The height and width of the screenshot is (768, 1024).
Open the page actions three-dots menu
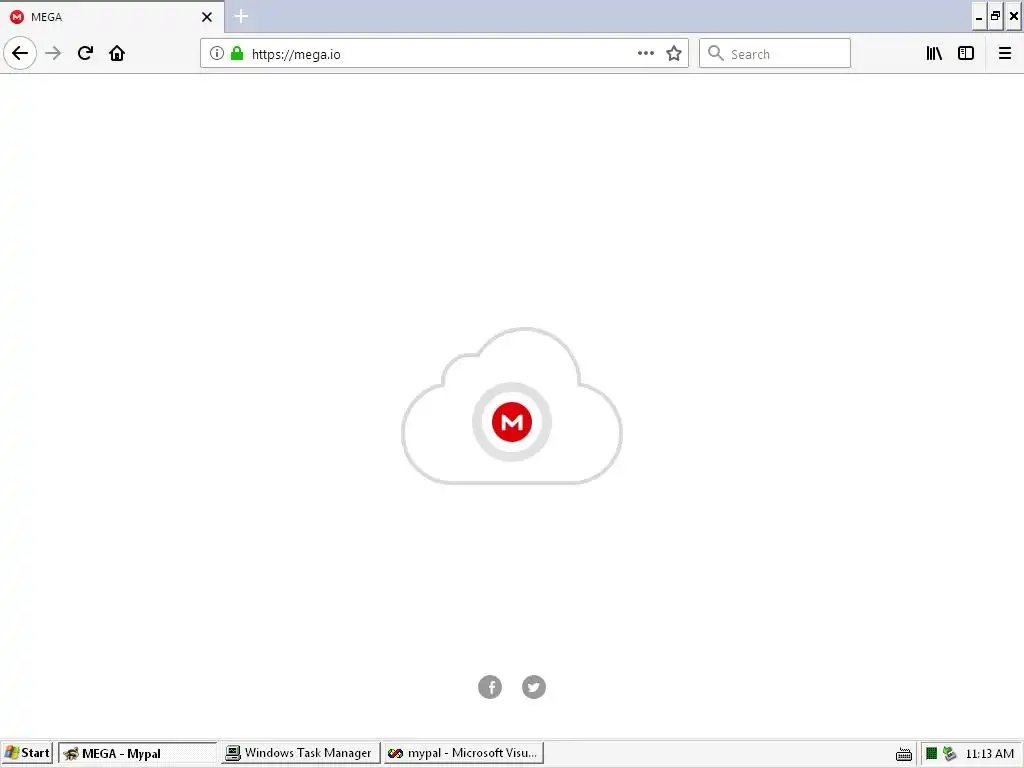click(646, 54)
